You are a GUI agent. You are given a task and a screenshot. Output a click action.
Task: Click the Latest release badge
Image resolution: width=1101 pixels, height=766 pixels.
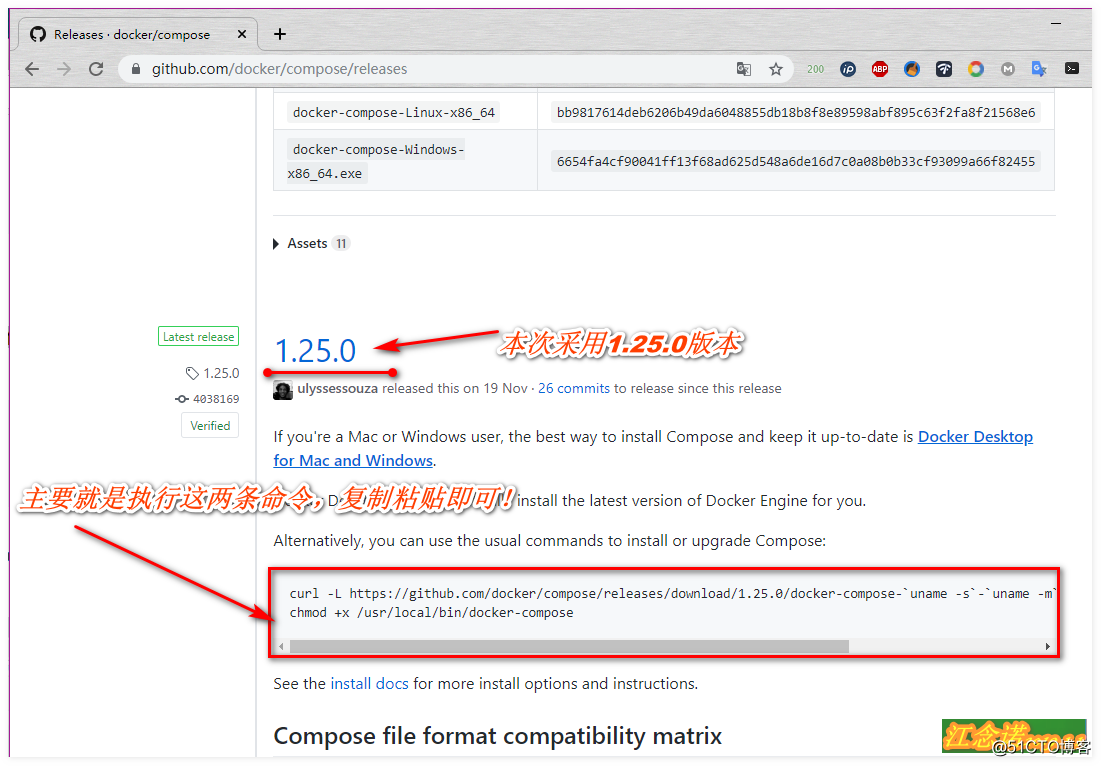pos(199,337)
